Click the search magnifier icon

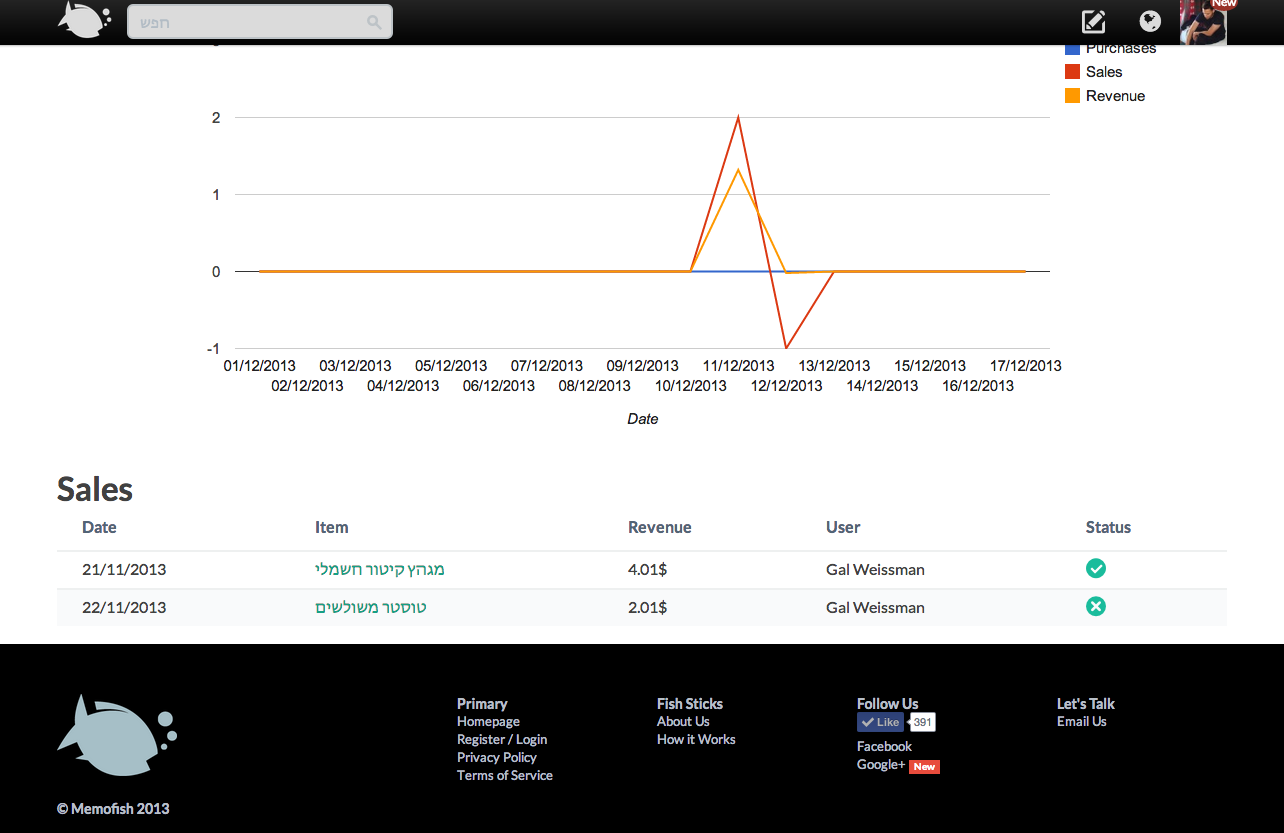point(374,22)
